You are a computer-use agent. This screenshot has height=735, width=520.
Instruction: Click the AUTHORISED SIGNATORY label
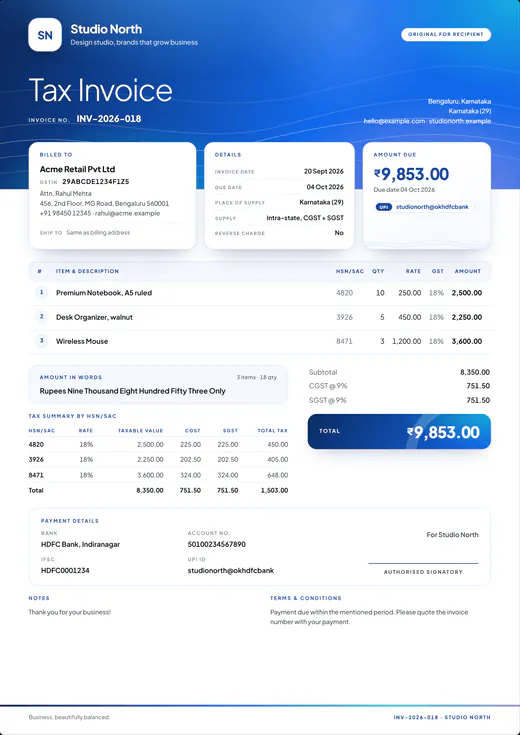coord(423,572)
